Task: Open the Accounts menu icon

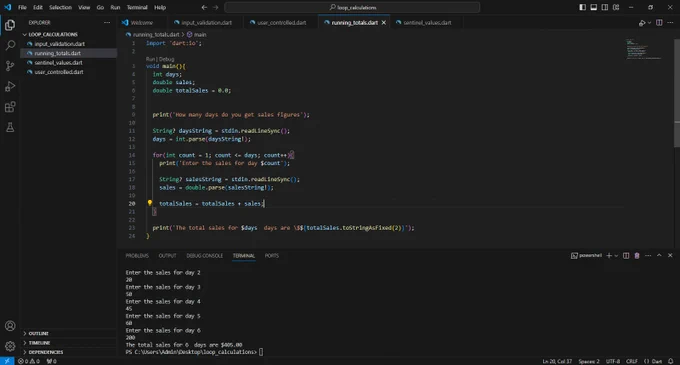Action: pyautogui.click(x=10, y=326)
